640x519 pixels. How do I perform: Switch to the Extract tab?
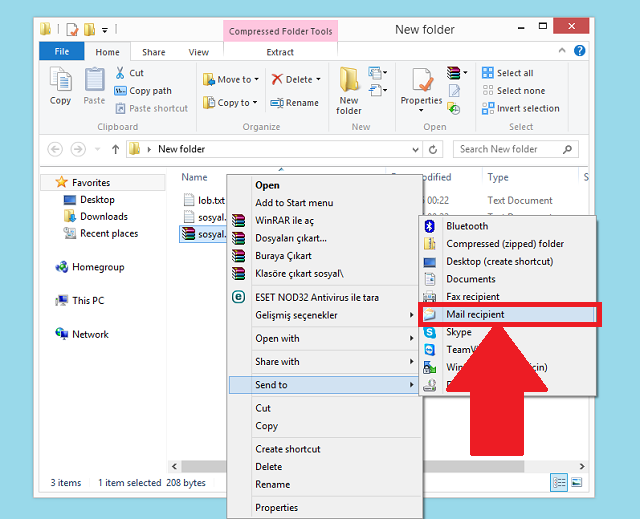(280, 52)
